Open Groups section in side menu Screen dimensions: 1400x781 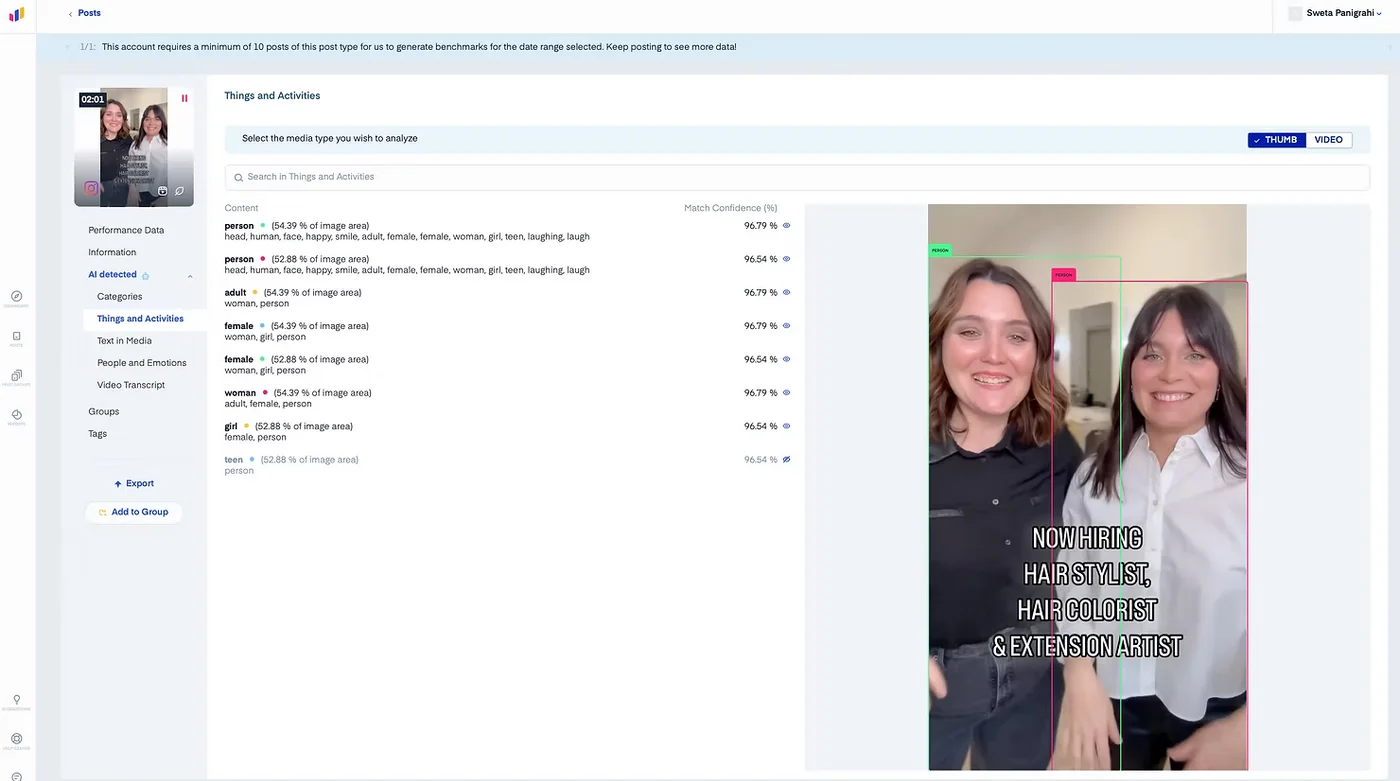coord(103,412)
